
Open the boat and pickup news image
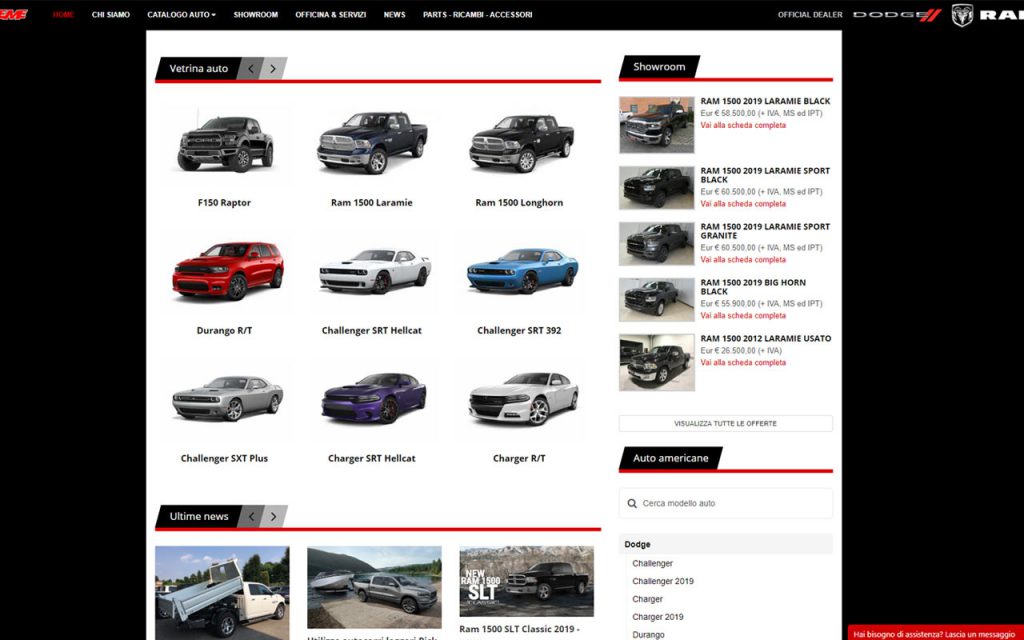tap(374, 588)
